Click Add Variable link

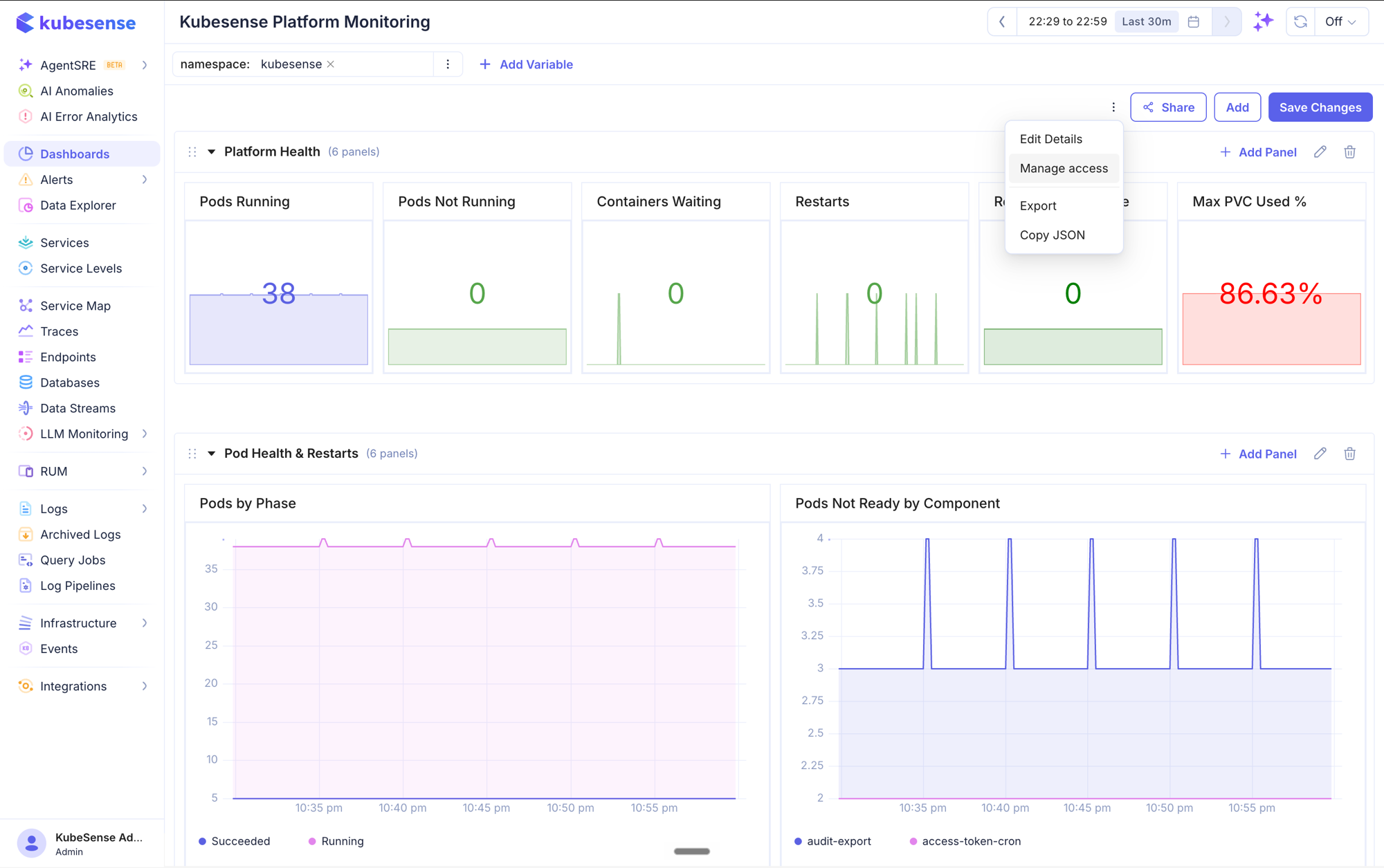(x=526, y=64)
